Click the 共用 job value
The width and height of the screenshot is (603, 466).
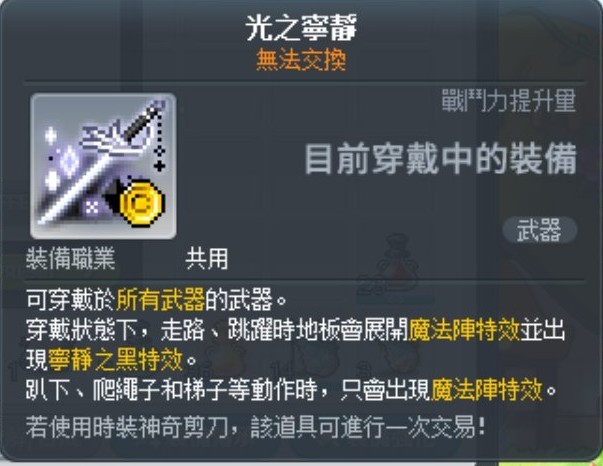pos(207,258)
